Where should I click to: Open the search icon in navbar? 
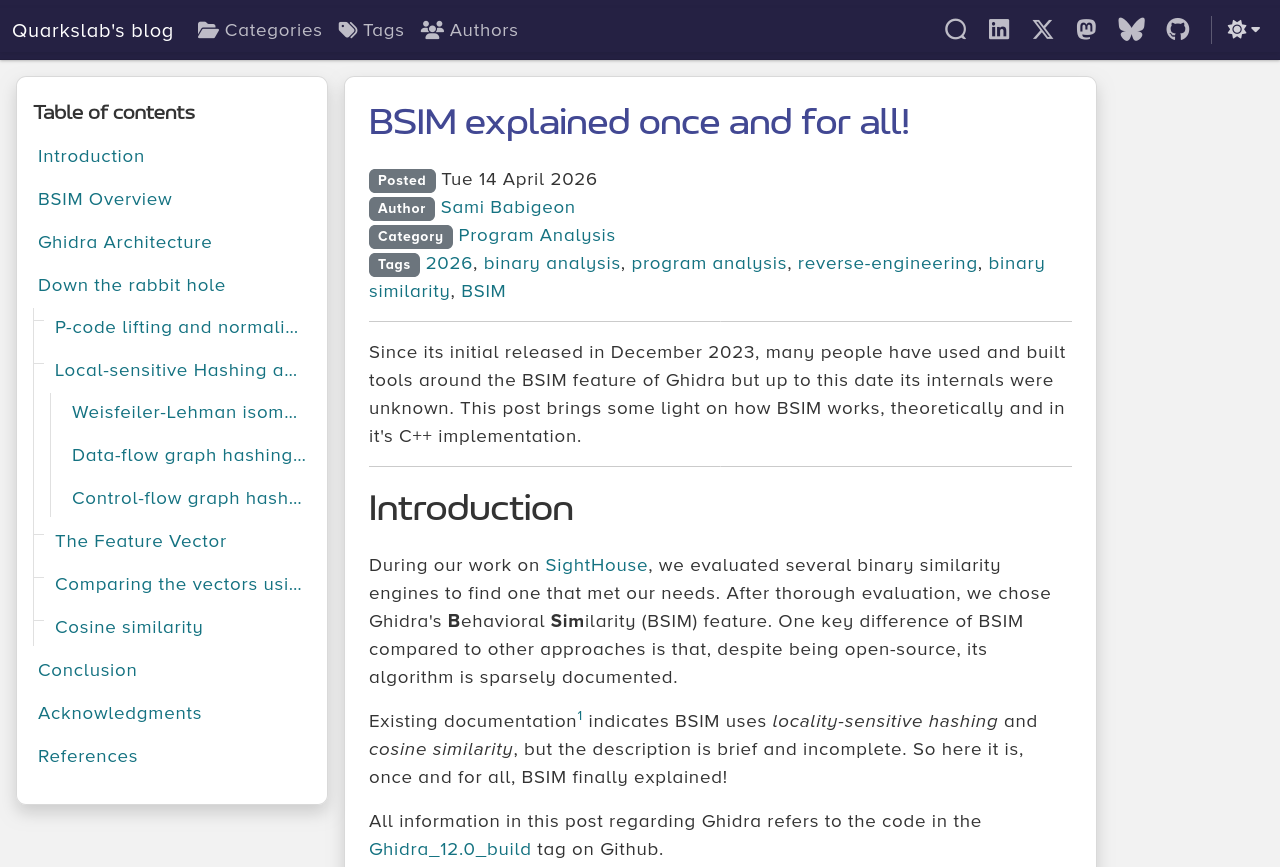[x=955, y=30]
